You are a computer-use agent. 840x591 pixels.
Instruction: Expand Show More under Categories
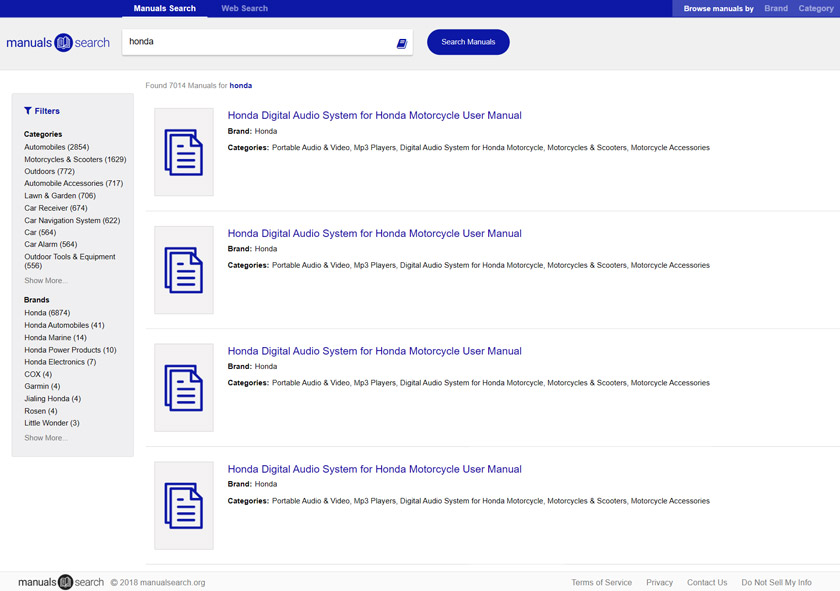click(x=46, y=281)
